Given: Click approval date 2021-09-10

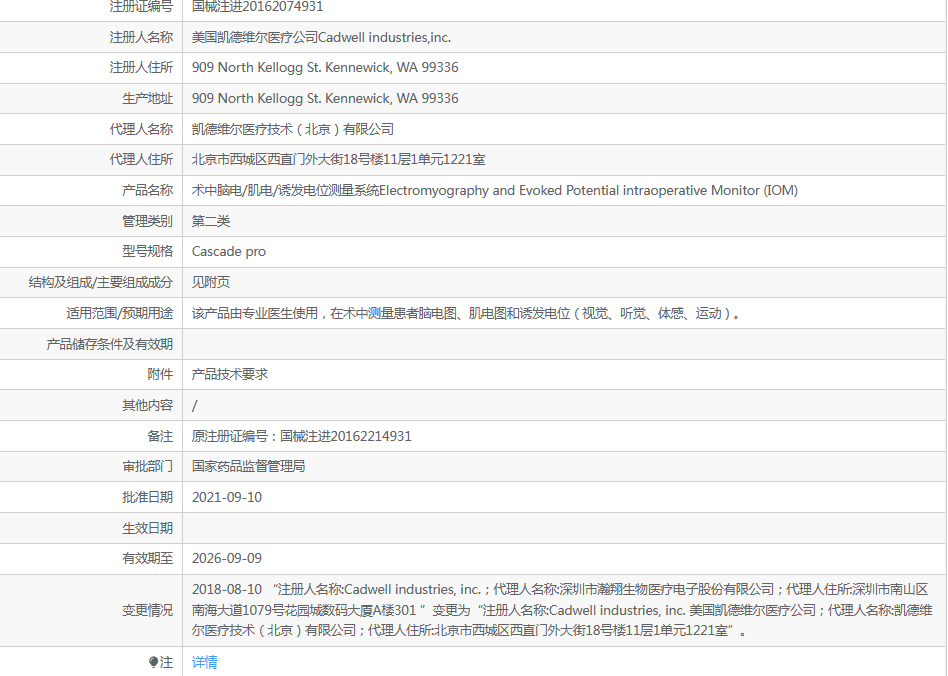Looking at the screenshot, I should pyautogui.click(x=227, y=498).
